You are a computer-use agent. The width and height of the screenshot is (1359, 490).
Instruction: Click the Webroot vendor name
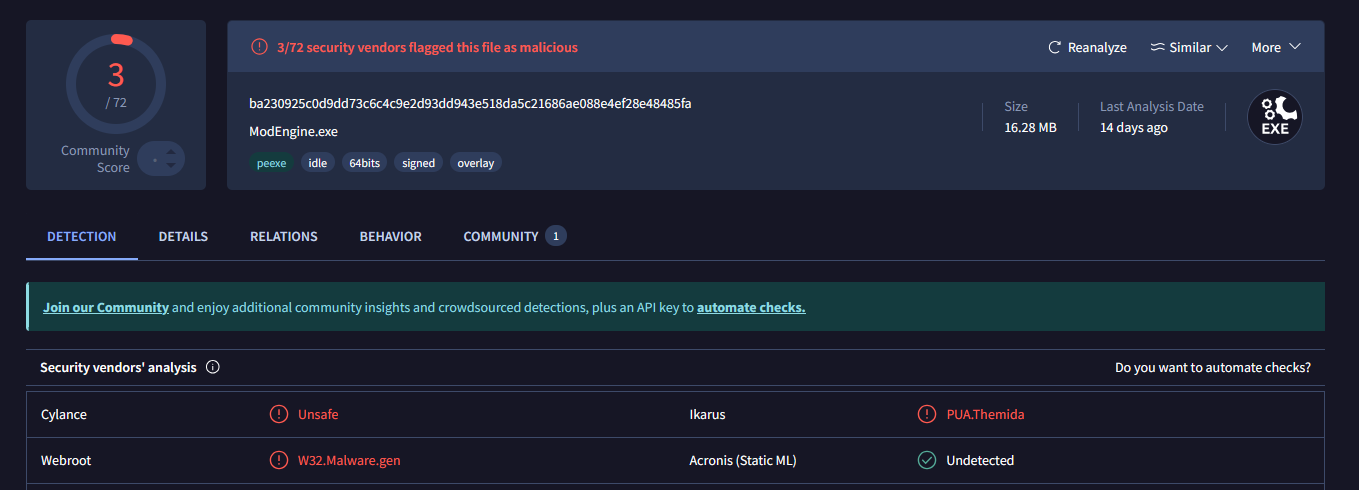[x=66, y=460]
